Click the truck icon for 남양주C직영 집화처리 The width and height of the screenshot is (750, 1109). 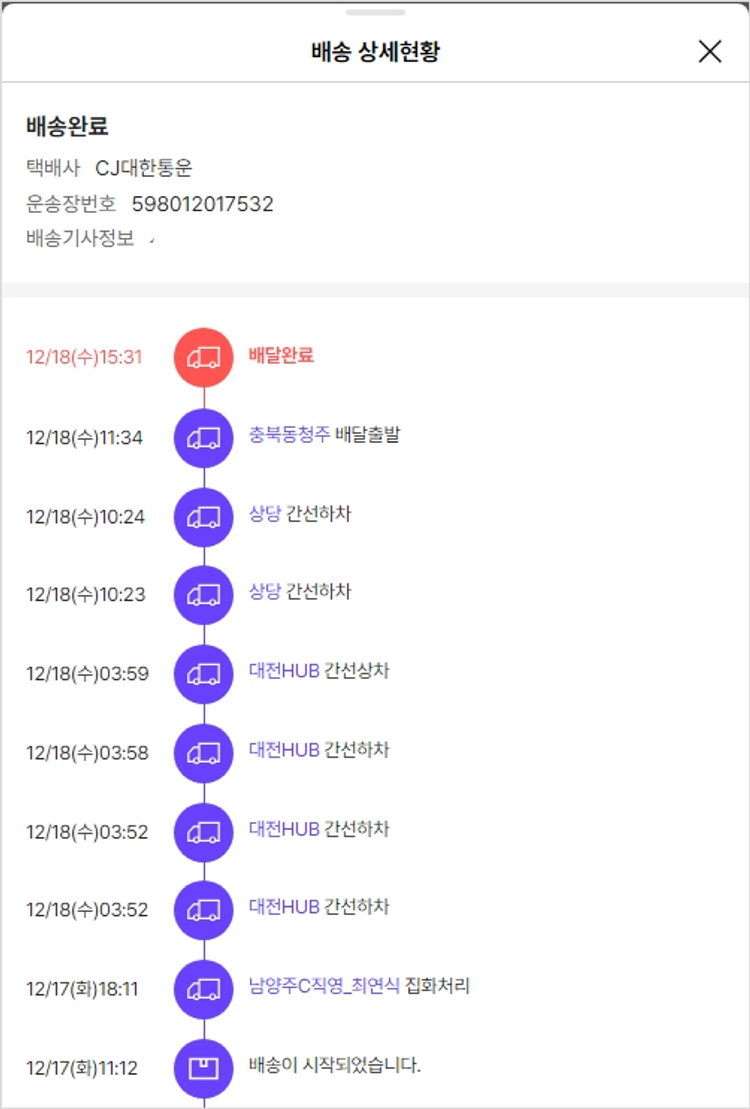point(204,989)
